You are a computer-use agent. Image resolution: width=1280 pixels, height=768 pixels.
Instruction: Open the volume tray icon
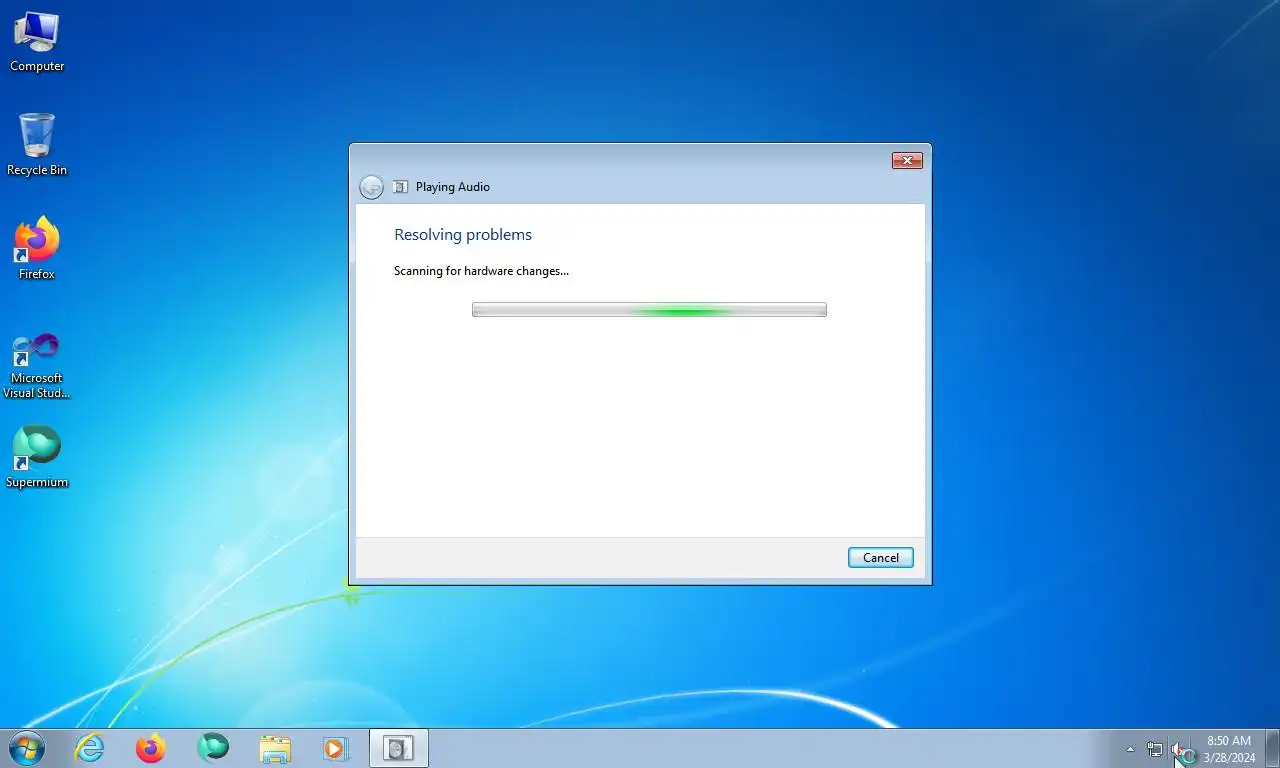(1180, 749)
